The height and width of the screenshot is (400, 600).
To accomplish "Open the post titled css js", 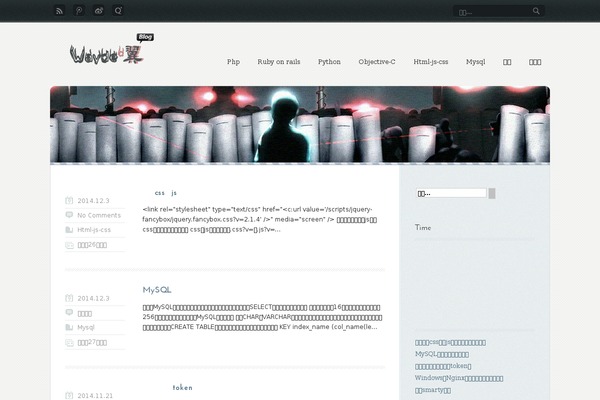I will click(x=166, y=193).
